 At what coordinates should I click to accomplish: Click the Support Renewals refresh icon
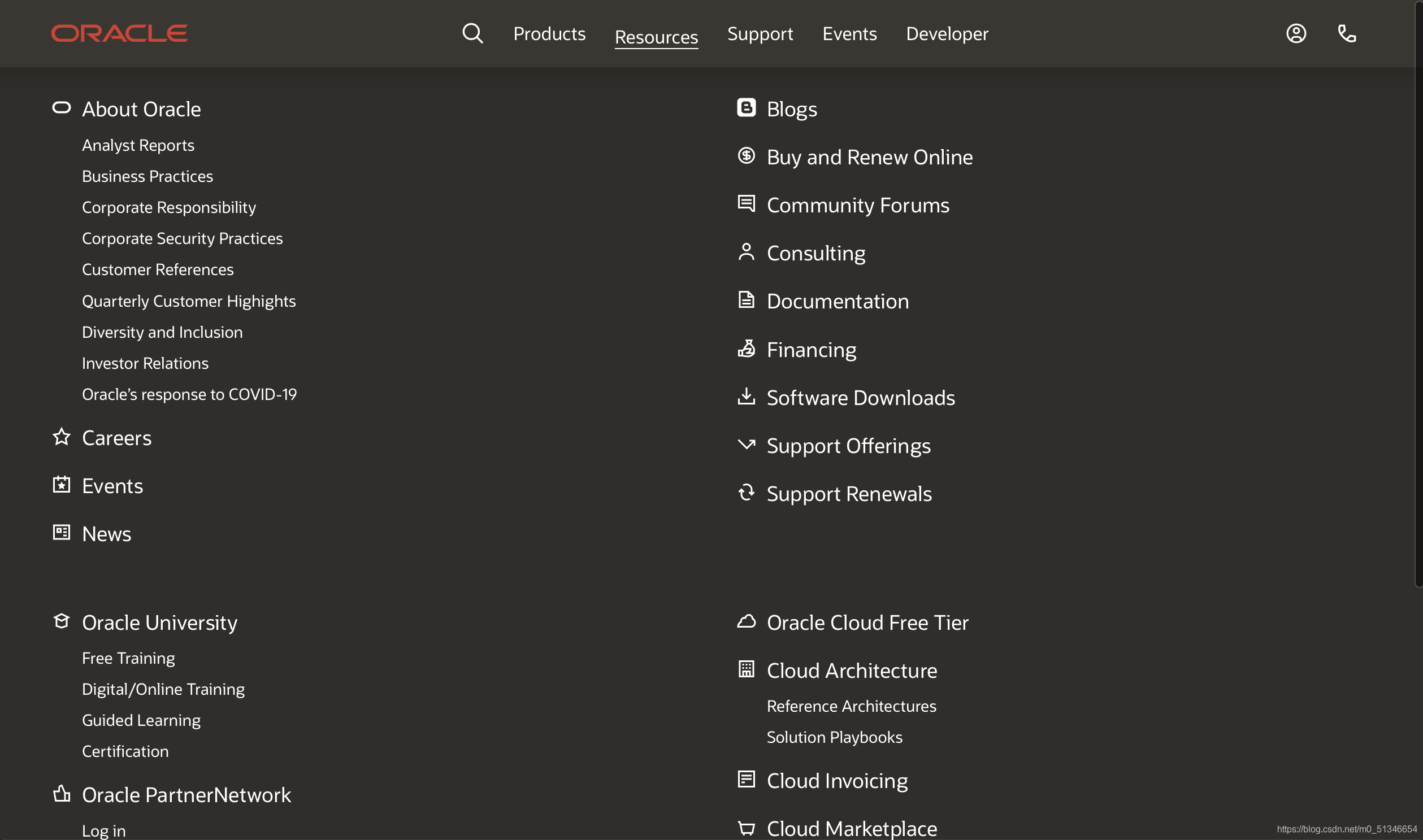click(746, 493)
